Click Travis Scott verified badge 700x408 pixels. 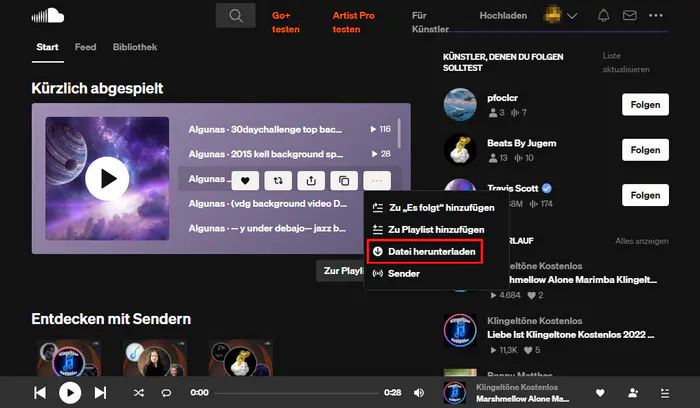547,188
